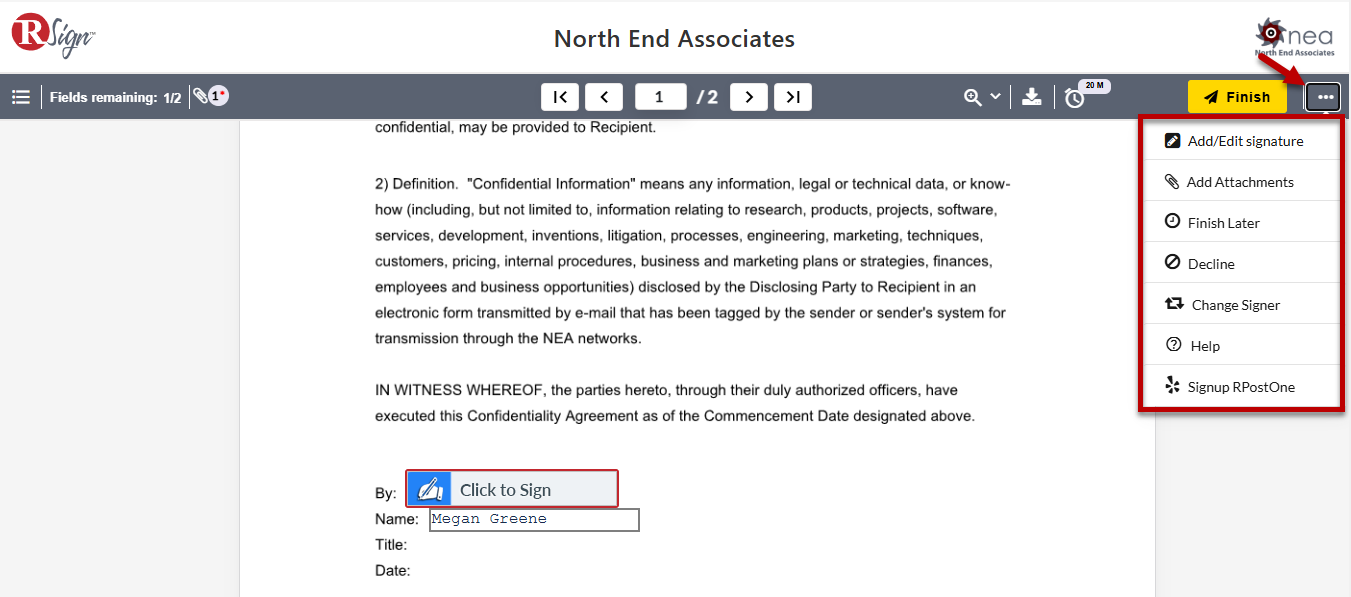
Task: Go to the first page
Action: coord(560,97)
